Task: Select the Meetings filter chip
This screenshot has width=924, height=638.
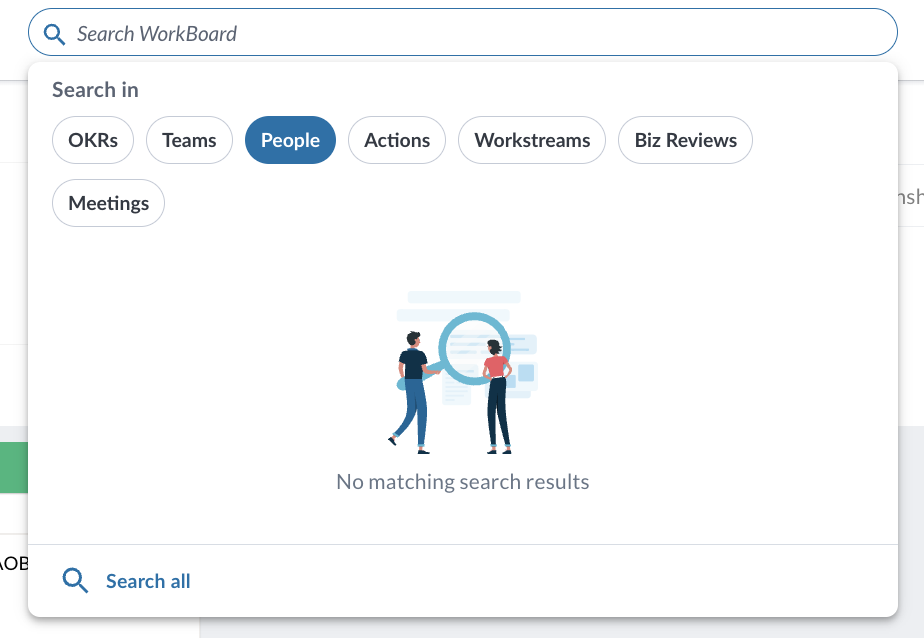Action: 108,203
